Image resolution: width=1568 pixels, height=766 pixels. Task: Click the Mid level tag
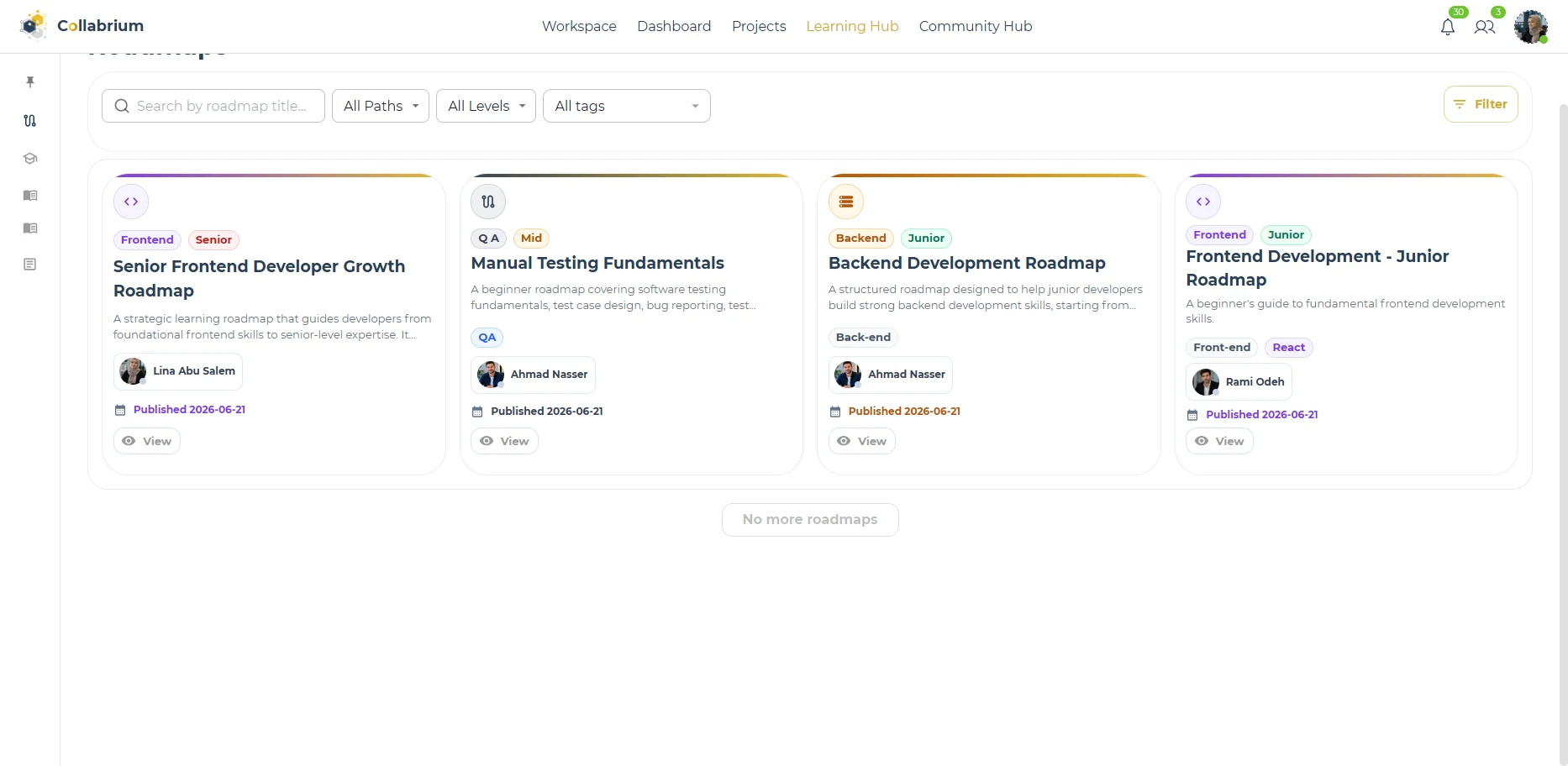pos(531,239)
